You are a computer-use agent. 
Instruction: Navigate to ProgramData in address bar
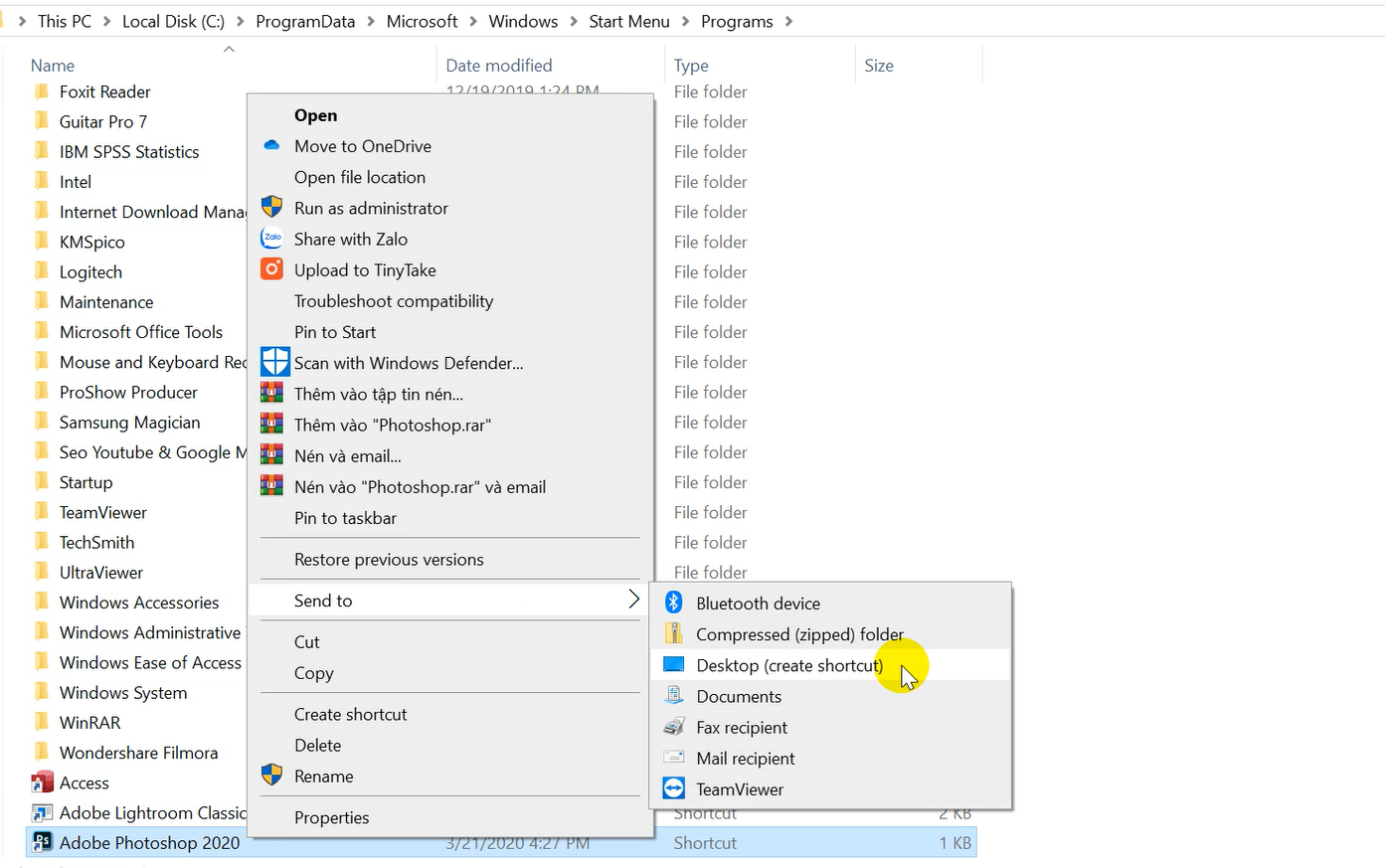(x=305, y=21)
